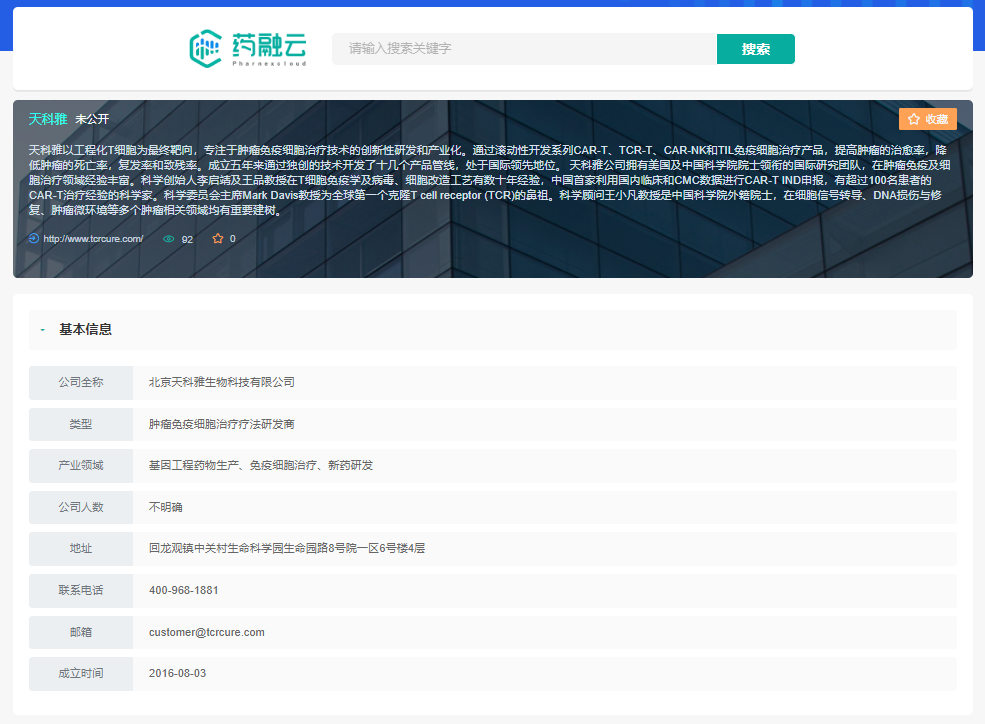The image size is (985, 724).
Task: Click the search keyword input field
Action: pyautogui.click(x=524, y=49)
